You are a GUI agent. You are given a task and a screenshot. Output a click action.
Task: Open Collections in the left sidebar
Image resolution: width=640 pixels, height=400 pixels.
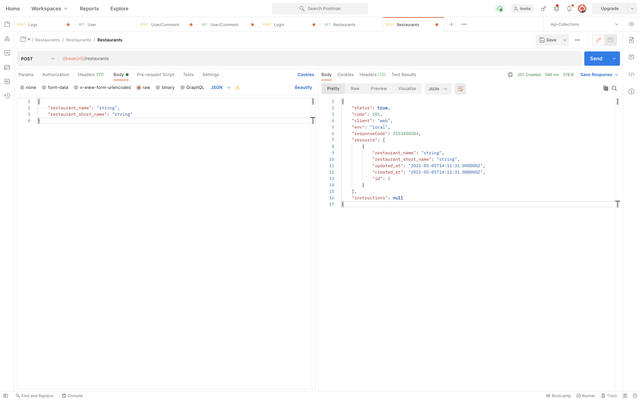pyautogui.click(x=7, y=24)
